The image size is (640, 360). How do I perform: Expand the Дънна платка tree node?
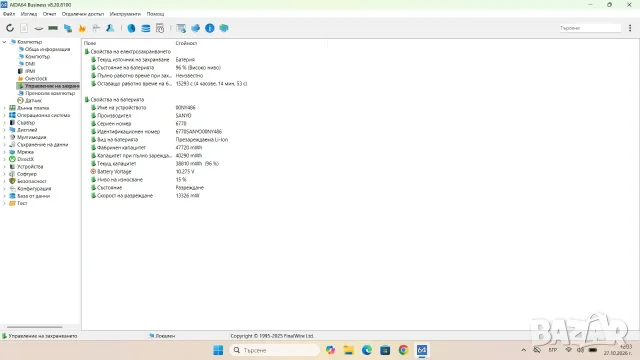4,108
